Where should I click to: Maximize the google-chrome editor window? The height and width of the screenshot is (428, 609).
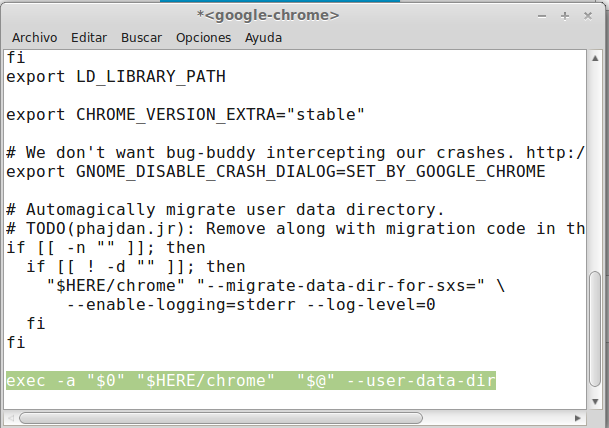tap(565, 16)
